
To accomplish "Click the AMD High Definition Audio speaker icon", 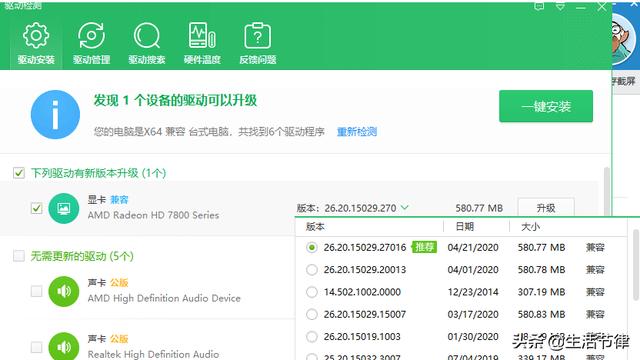I will coord(64,291).
